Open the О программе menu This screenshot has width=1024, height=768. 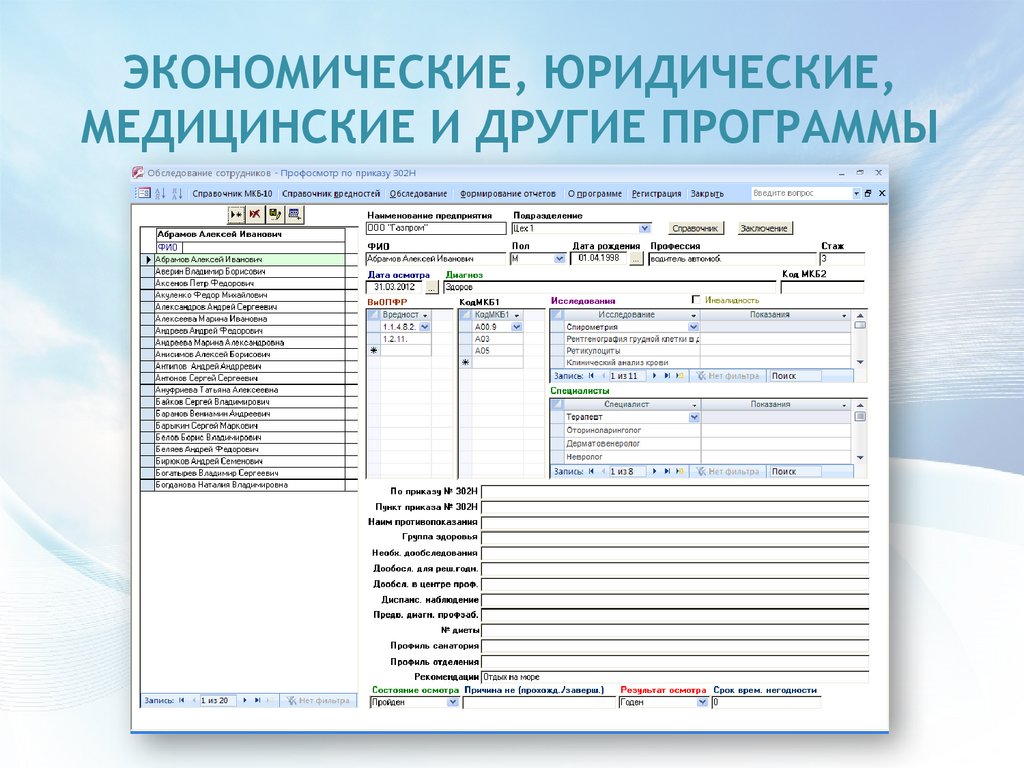pos(594,194)
